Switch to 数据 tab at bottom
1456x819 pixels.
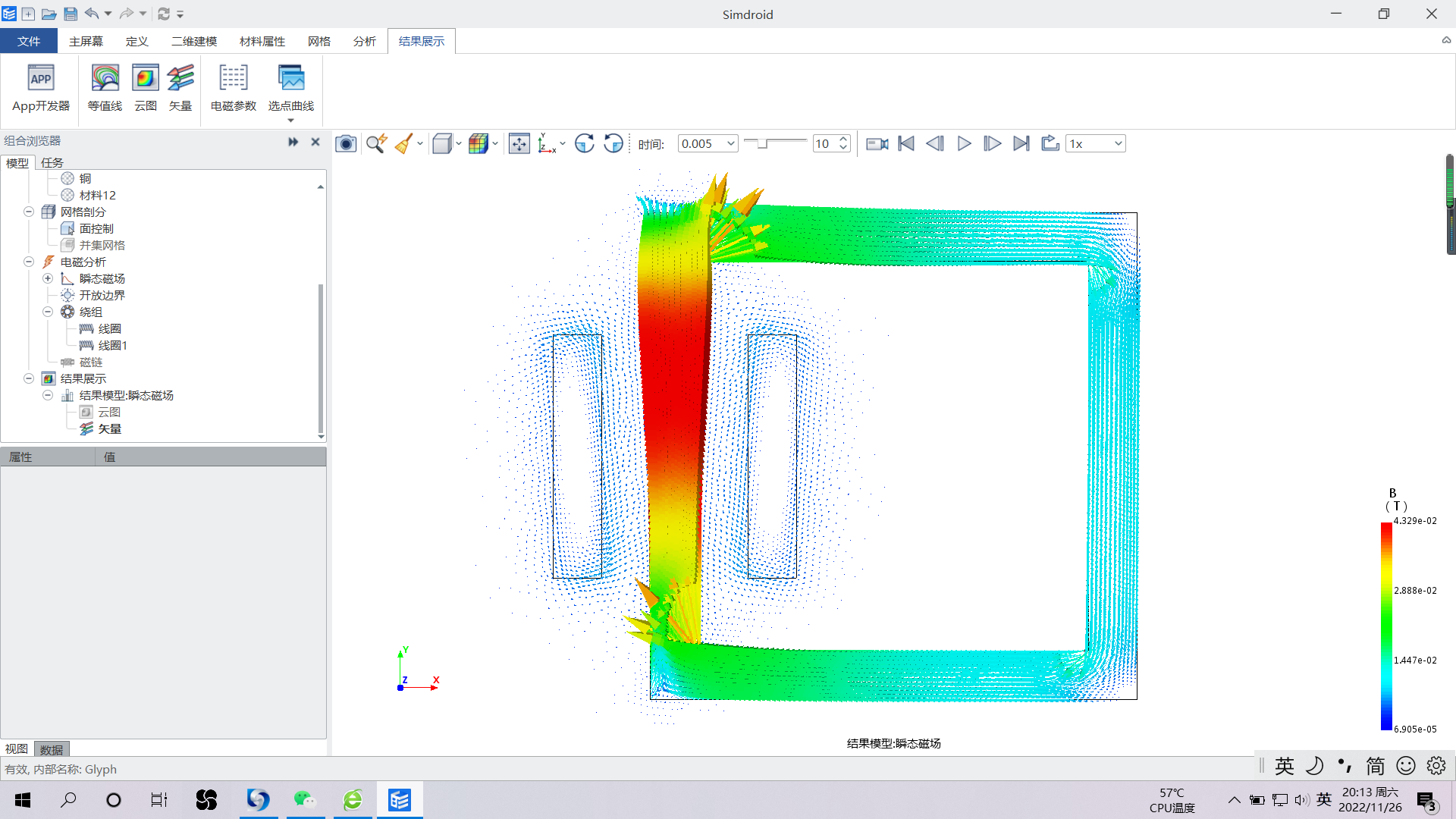[x=52, y=749]
